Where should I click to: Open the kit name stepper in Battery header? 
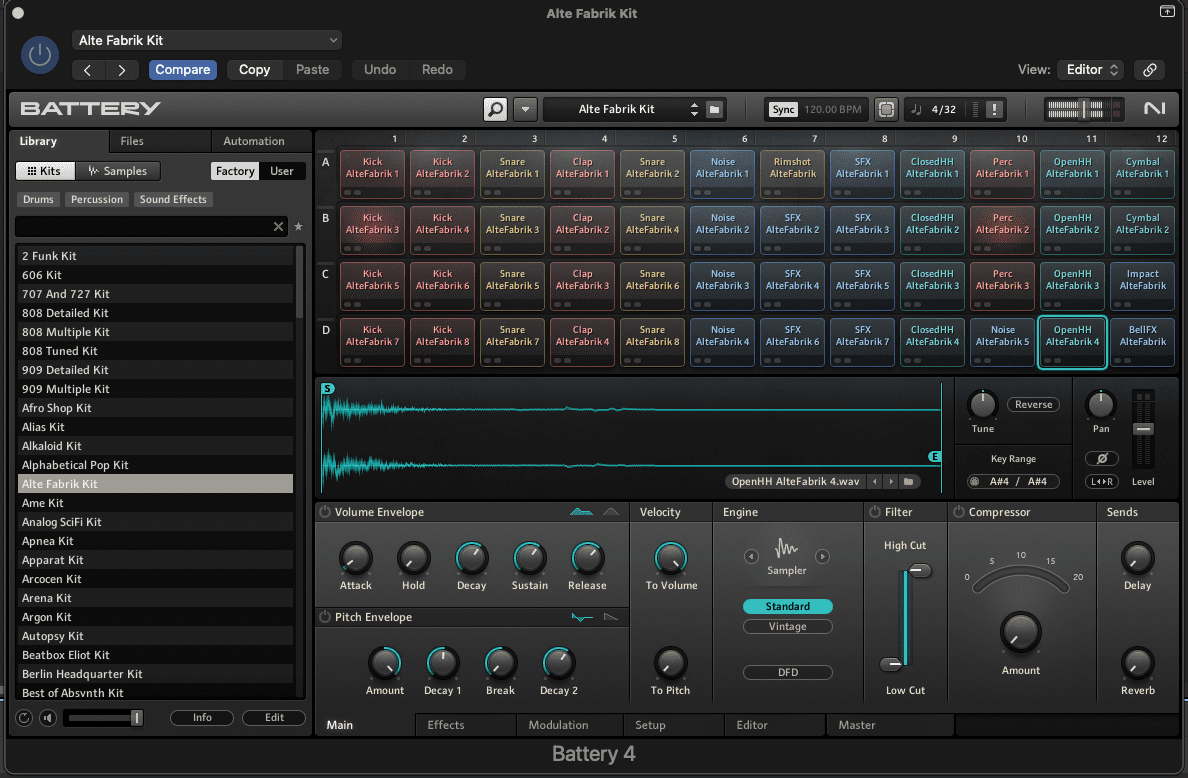coord(694,109)
